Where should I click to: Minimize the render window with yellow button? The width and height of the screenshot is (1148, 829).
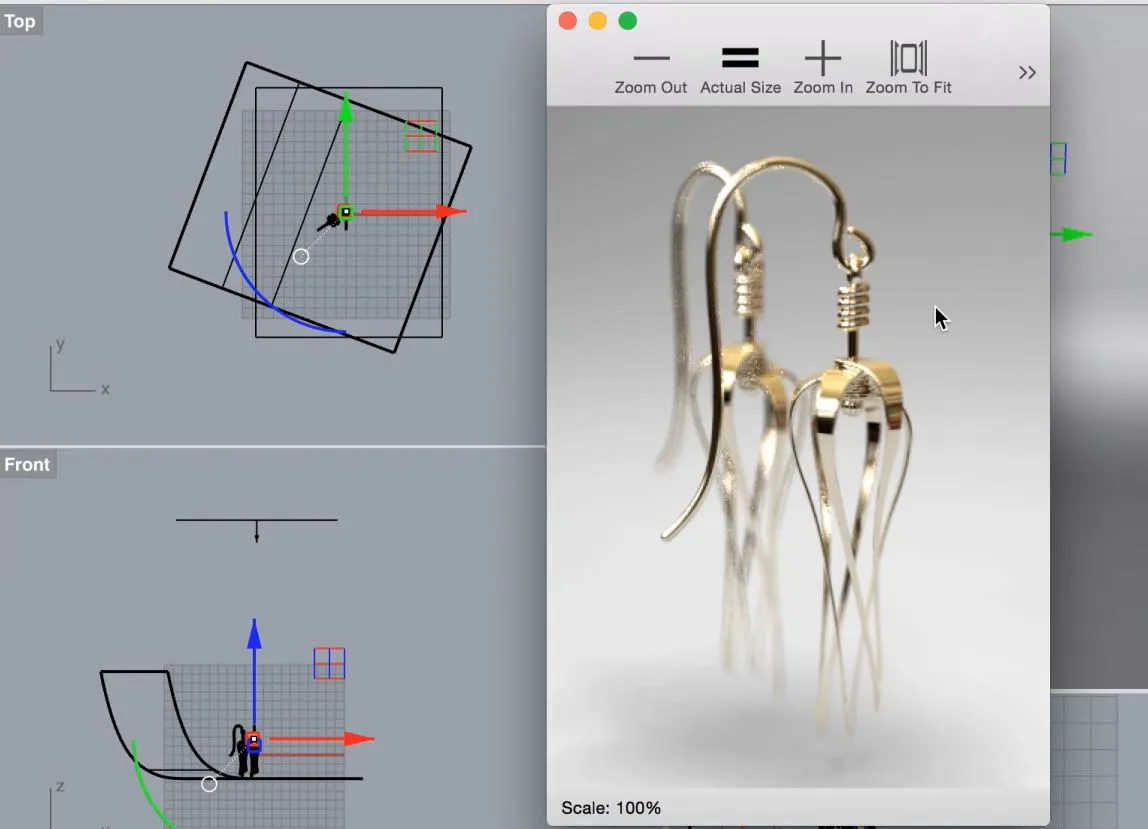coord(598,21)
